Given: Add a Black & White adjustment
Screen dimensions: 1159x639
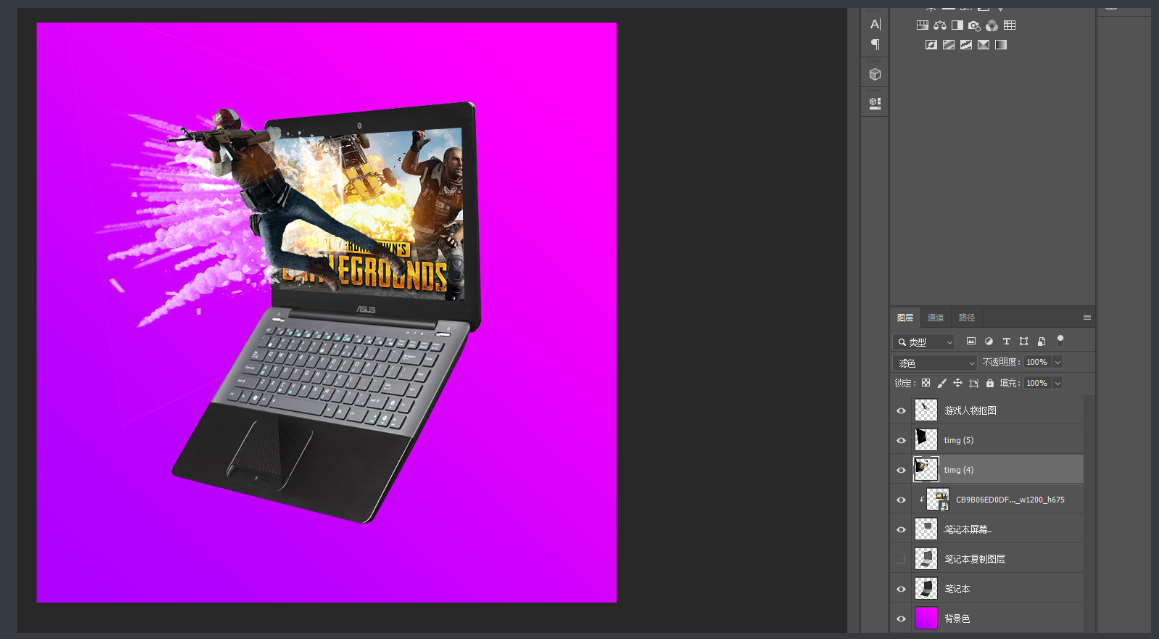Looking at the screenshot, I should tap(957, 25).
